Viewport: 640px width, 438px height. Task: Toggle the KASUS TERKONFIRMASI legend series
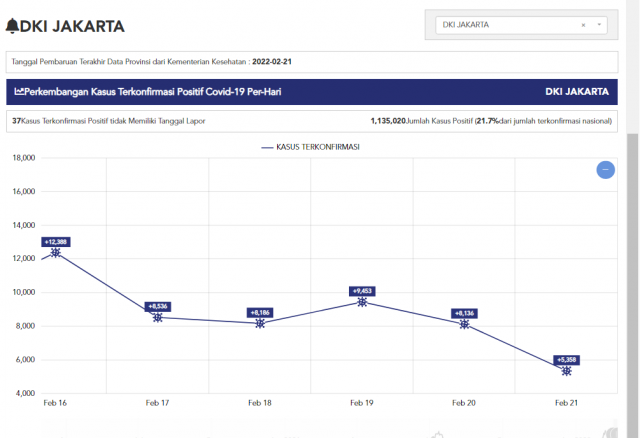(310, 146)
